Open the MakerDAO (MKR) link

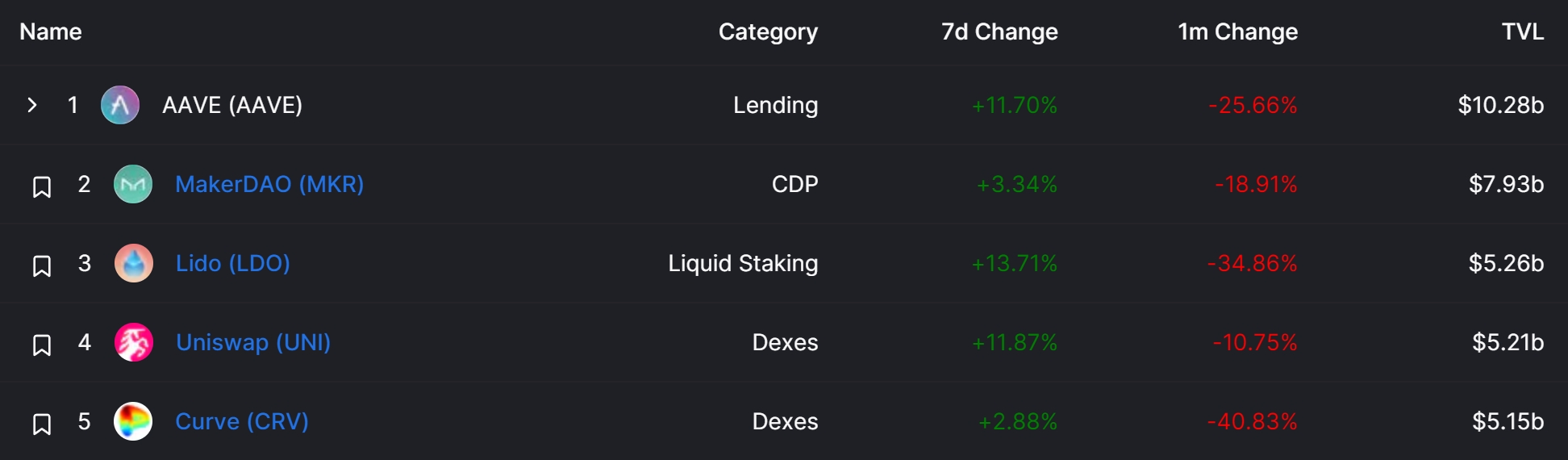click(269, 184)
